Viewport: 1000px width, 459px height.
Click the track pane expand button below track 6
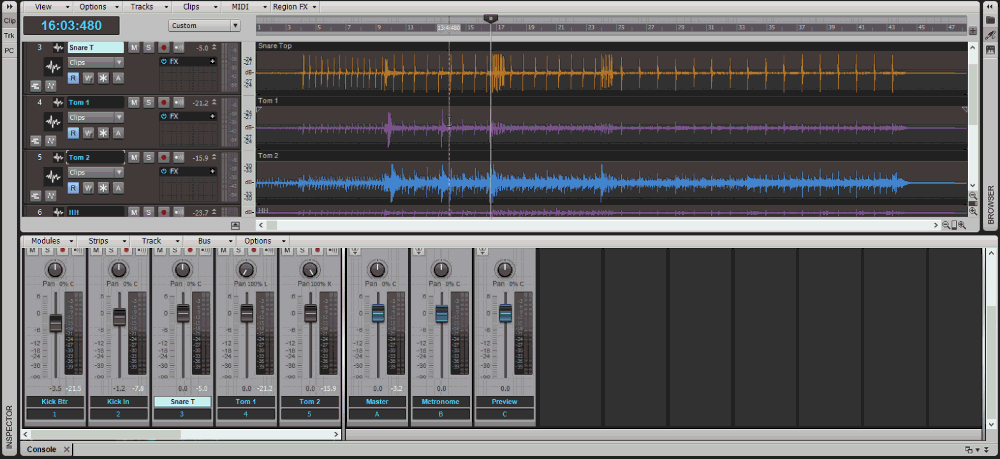click(235, 225)
